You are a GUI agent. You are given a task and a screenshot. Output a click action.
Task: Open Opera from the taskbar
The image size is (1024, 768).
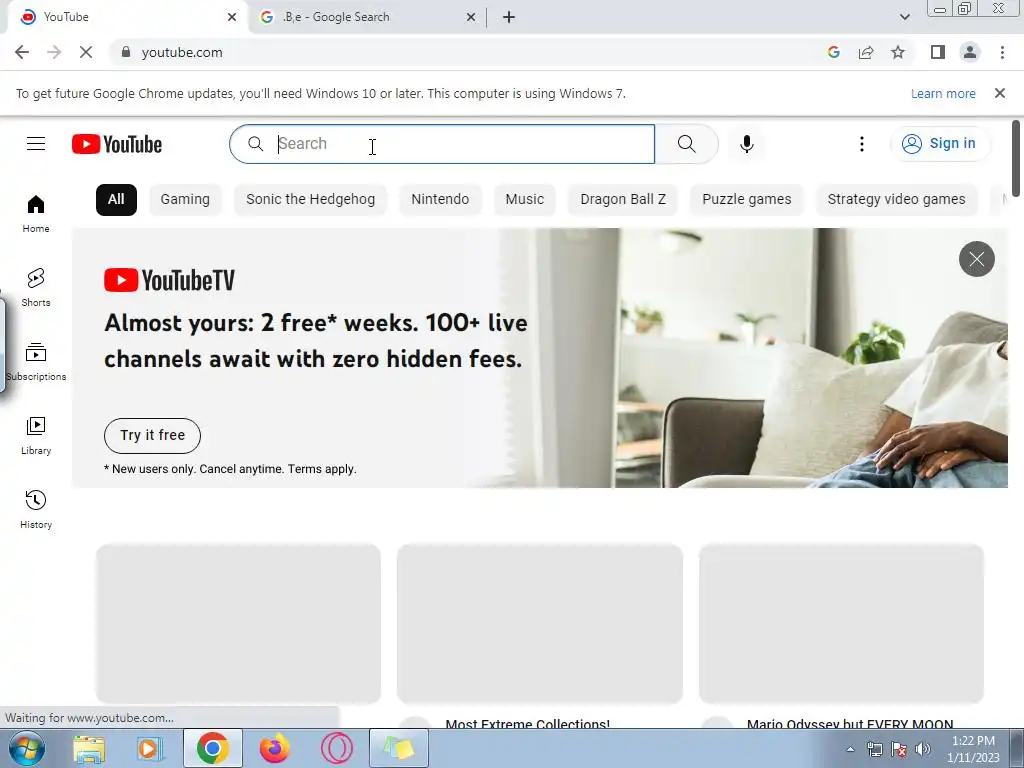pyautogui.click(x=336, y=748)
